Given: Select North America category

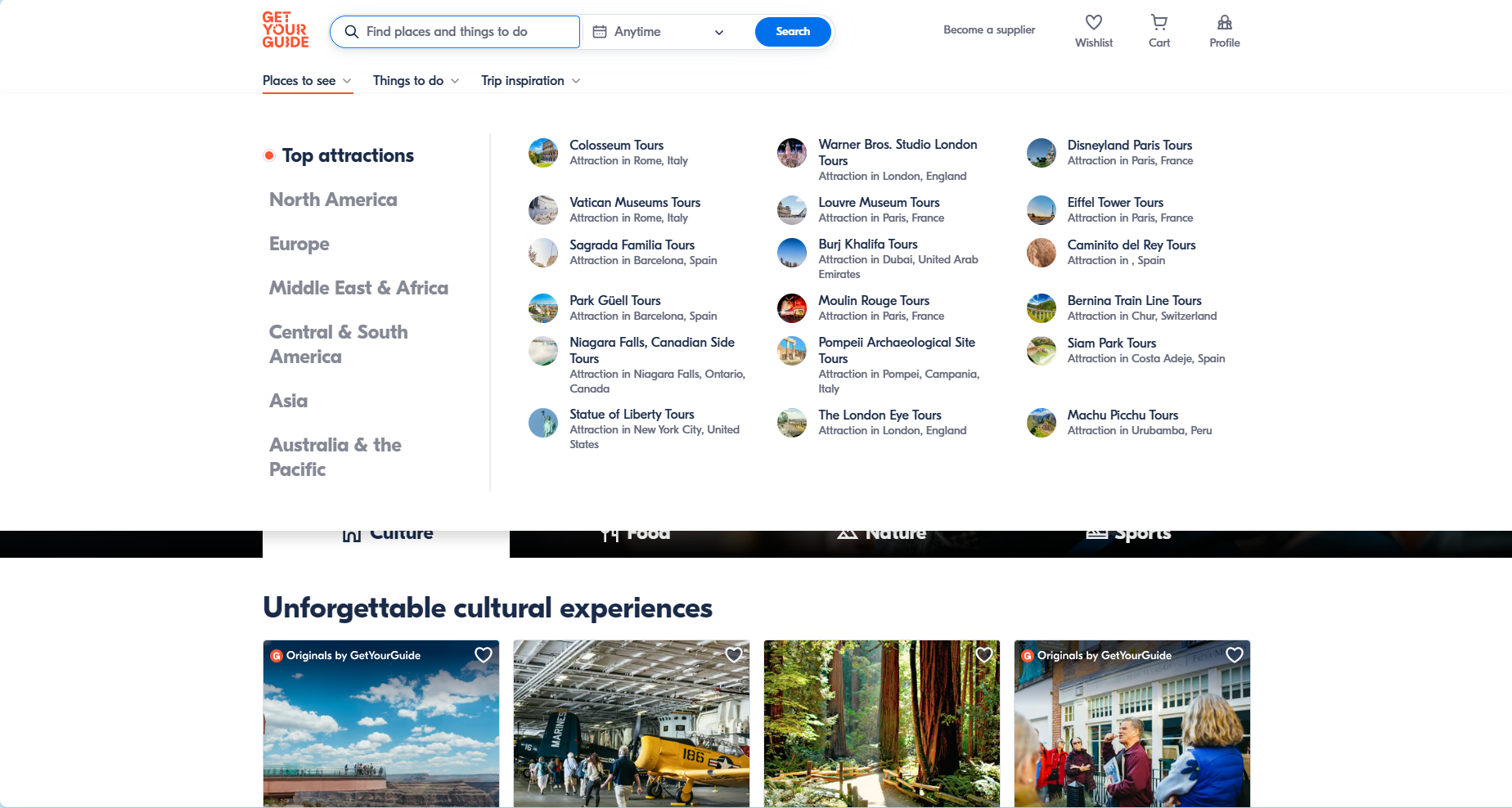Looking at the screenshot, I should pyautogui.click(x=333, y=200).
